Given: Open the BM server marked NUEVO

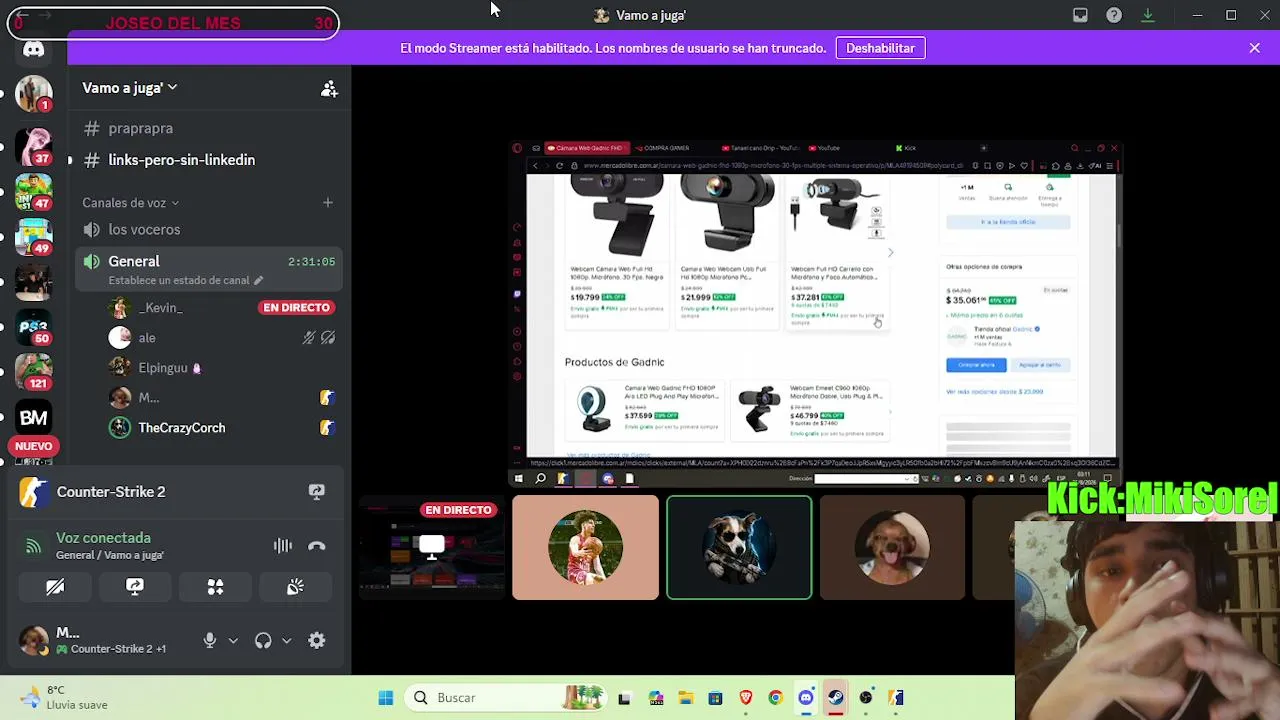Looking at the screenshot, I should (34, 418).
